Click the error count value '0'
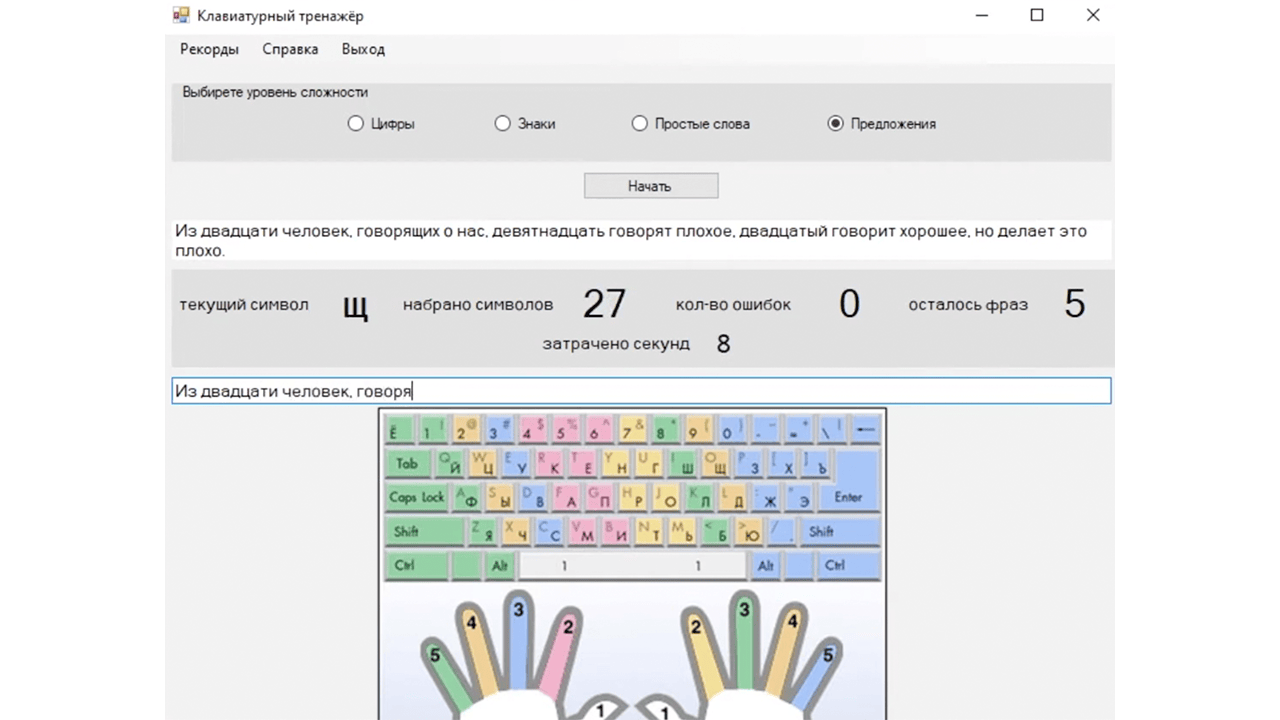Image resolution: width=1280 pixels, height=720 pixels. click(x=849, y=304)
